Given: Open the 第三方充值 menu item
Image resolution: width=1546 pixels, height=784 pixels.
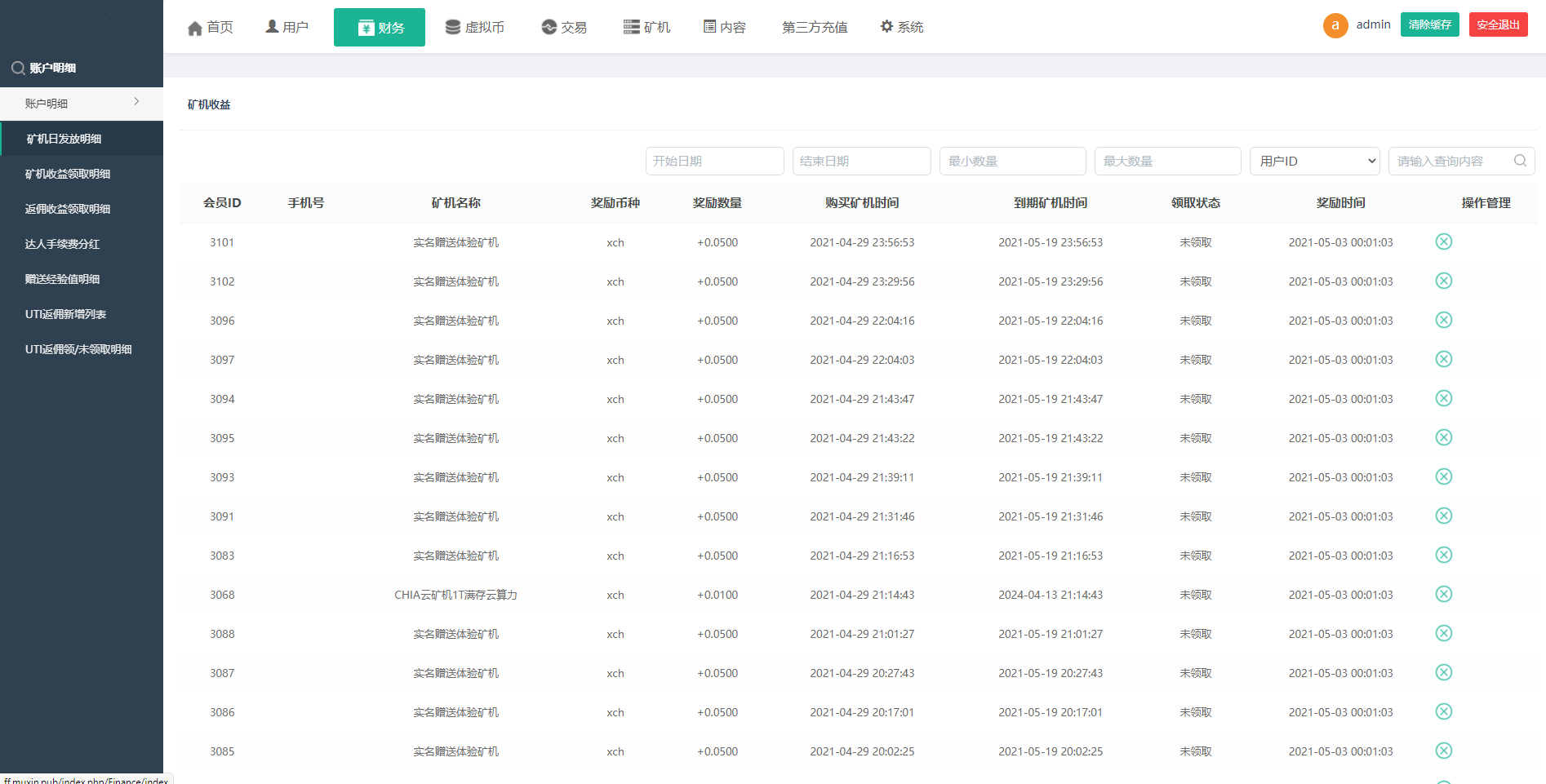Looking at the screenshot, I should point(814,27).
